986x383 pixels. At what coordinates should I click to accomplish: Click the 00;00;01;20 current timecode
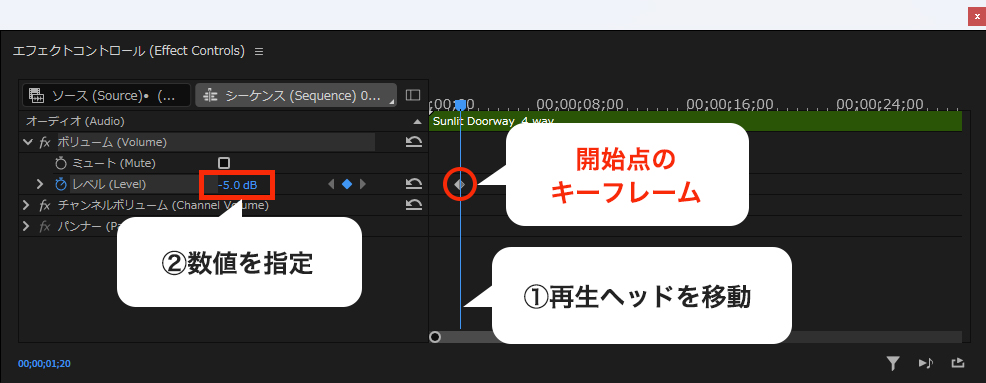44,364
